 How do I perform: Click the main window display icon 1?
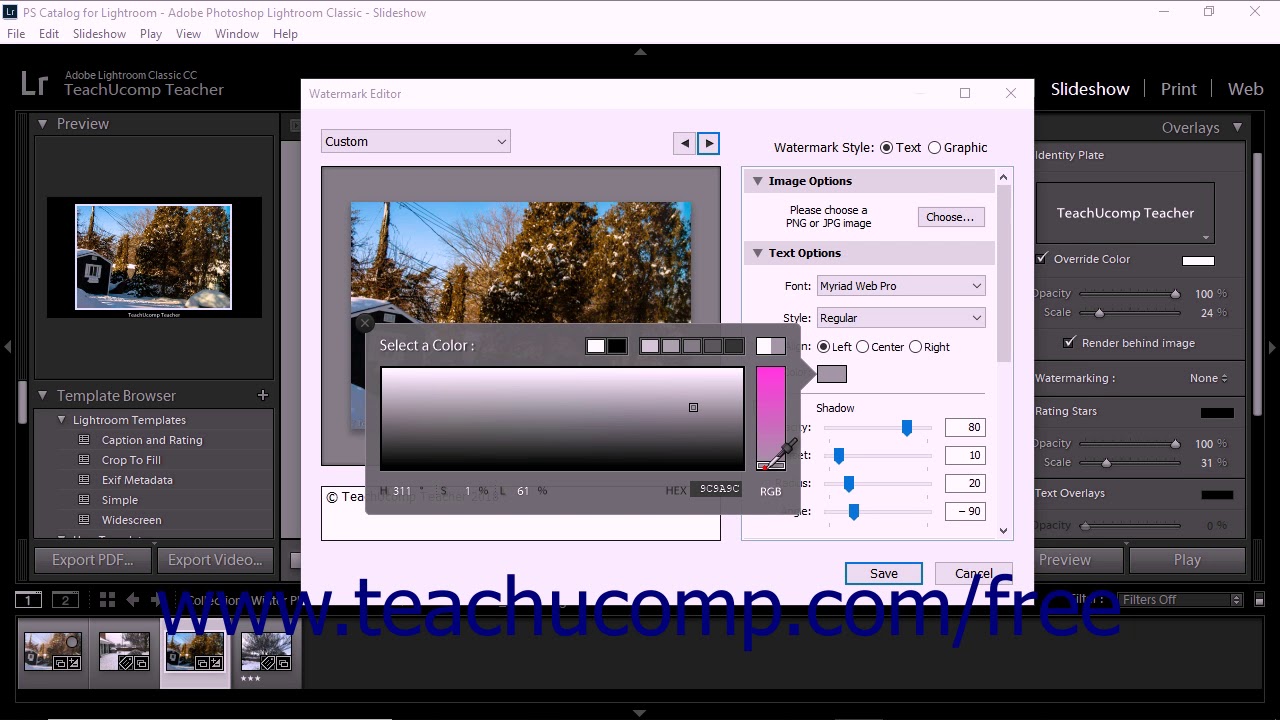(28, 600)
